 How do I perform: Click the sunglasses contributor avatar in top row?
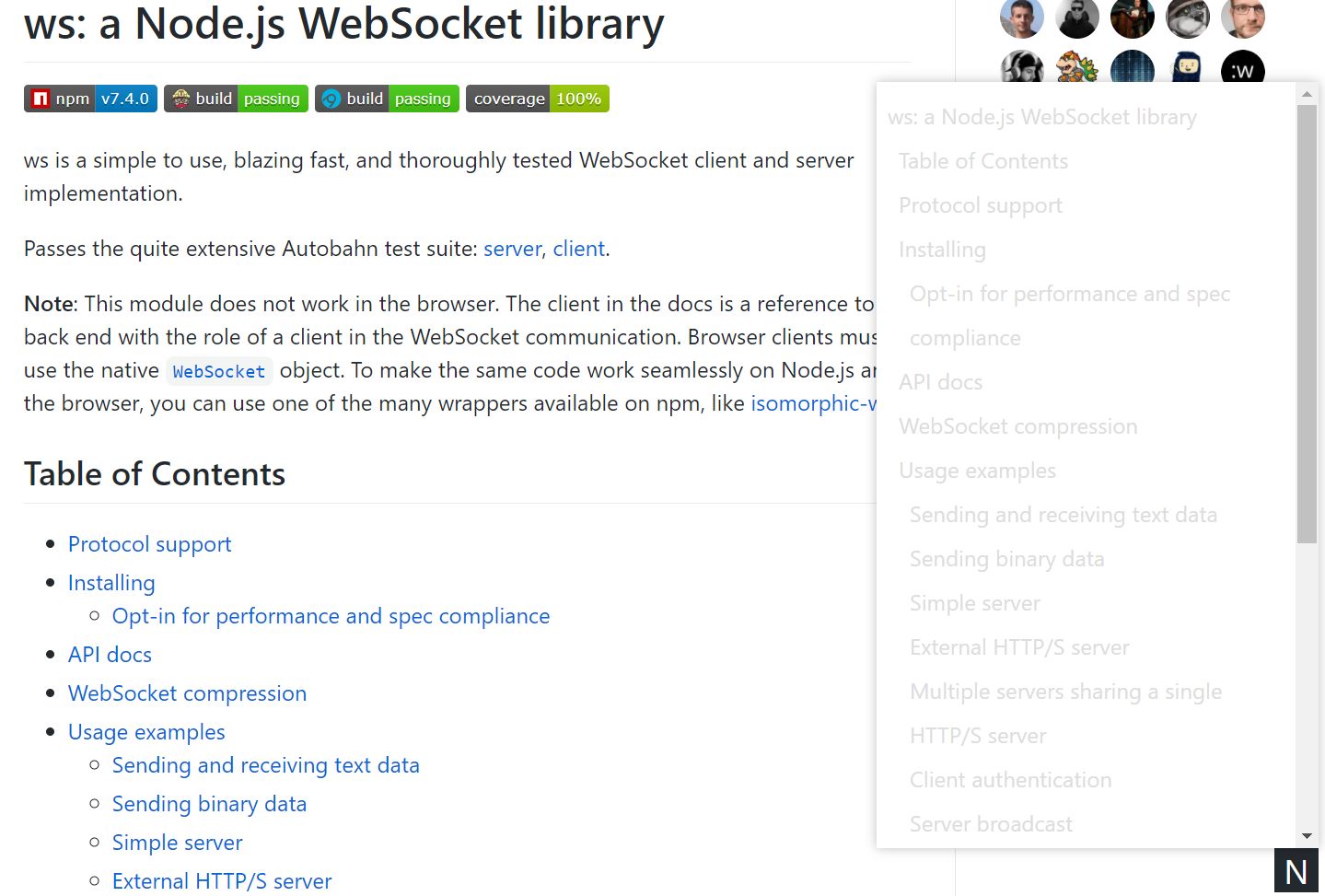tap(1076, 17)
